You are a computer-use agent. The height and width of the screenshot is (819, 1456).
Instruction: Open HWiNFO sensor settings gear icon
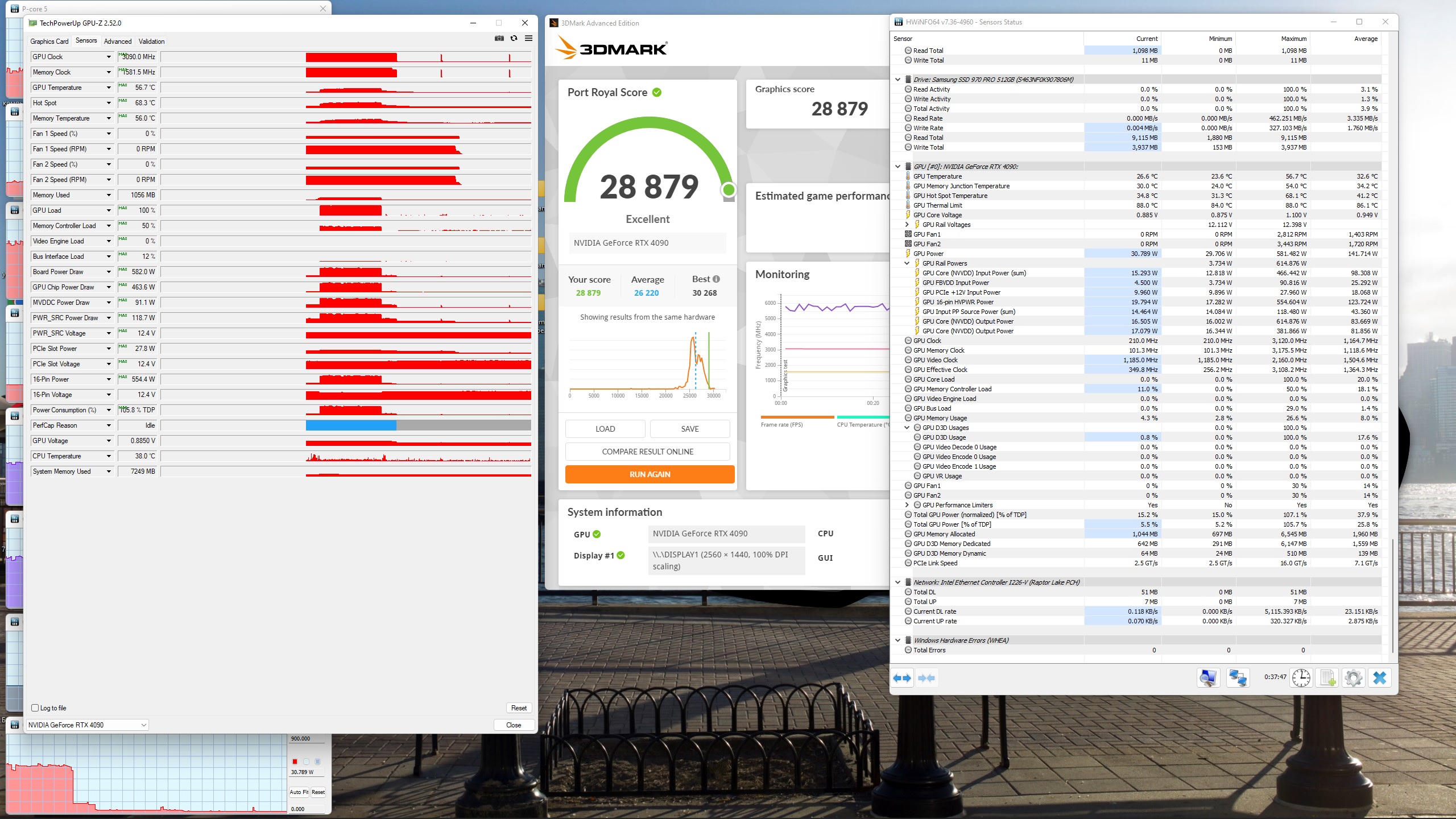point(1354,678)
